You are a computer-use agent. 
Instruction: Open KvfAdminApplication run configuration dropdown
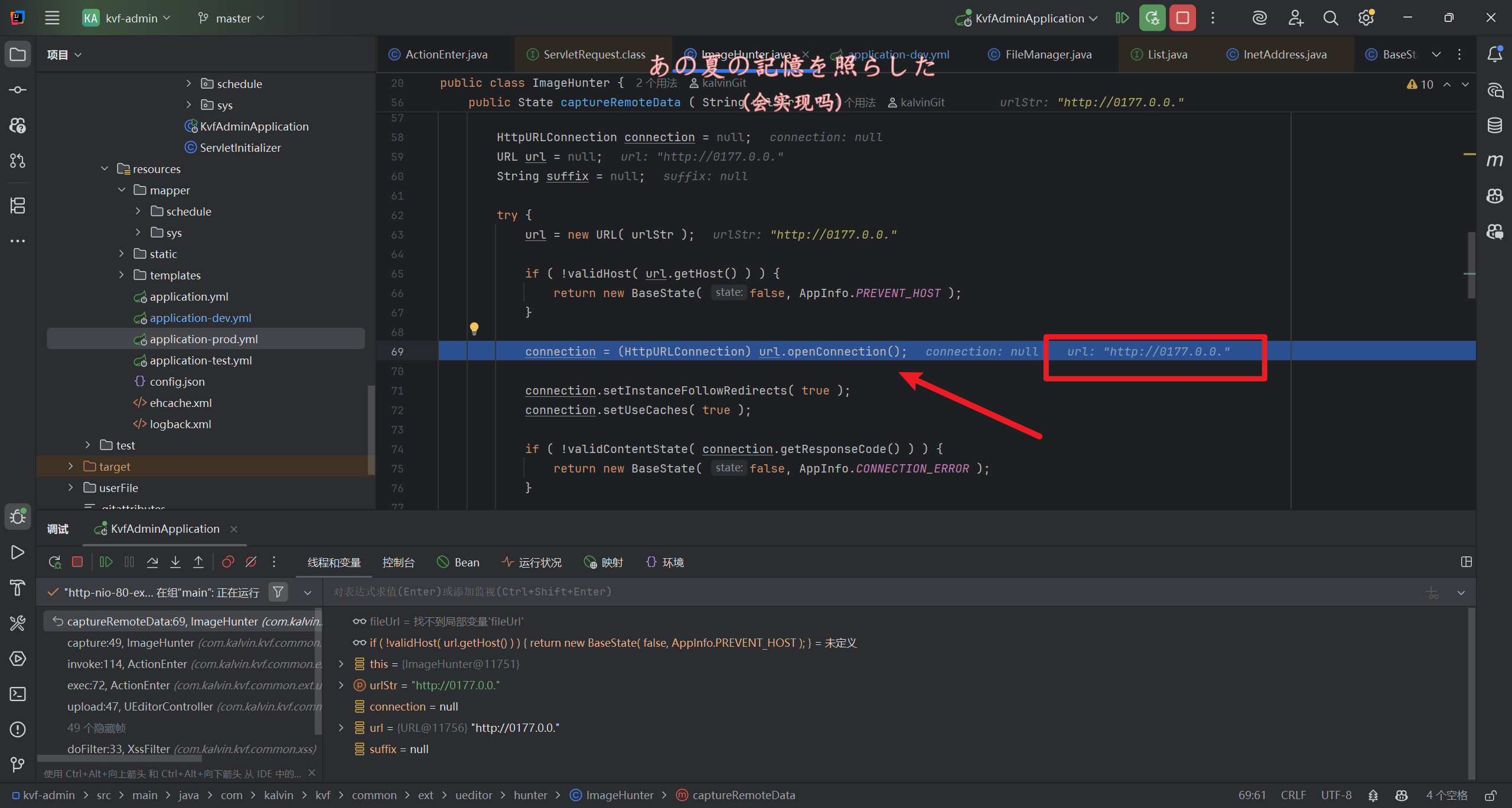tap(1027, 18)
